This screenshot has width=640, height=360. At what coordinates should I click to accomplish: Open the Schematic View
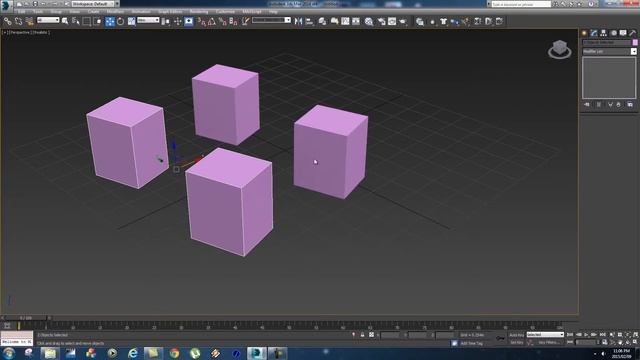[356, 21]
